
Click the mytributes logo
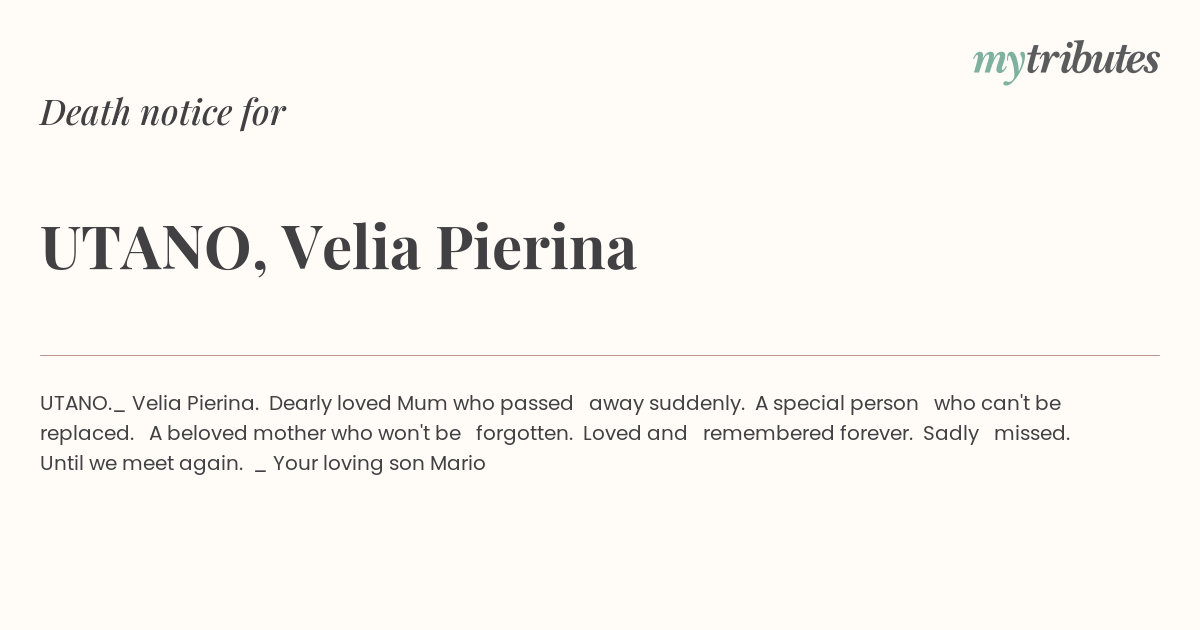pyautogui.click(x=1066, y=61)
